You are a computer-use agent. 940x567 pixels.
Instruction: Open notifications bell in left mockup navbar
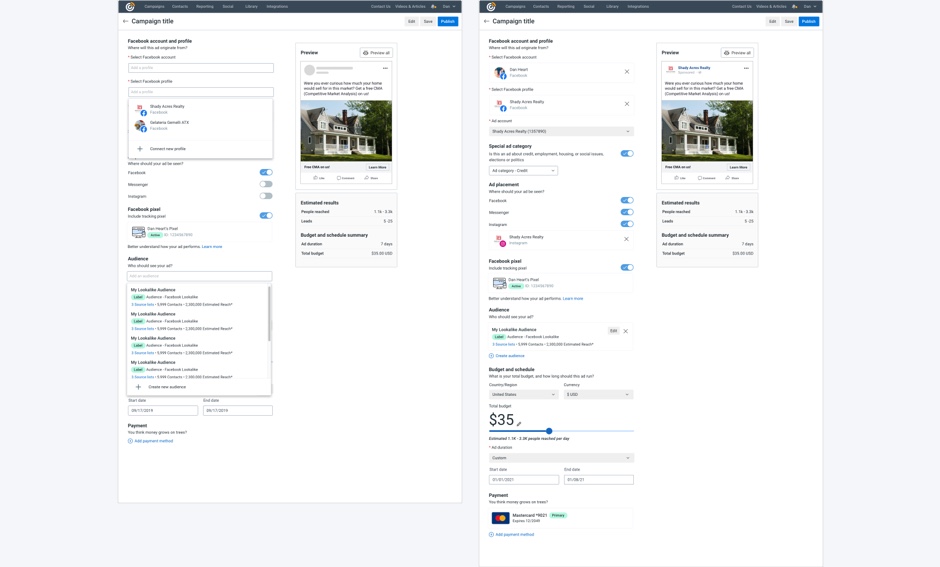point(433,7)
